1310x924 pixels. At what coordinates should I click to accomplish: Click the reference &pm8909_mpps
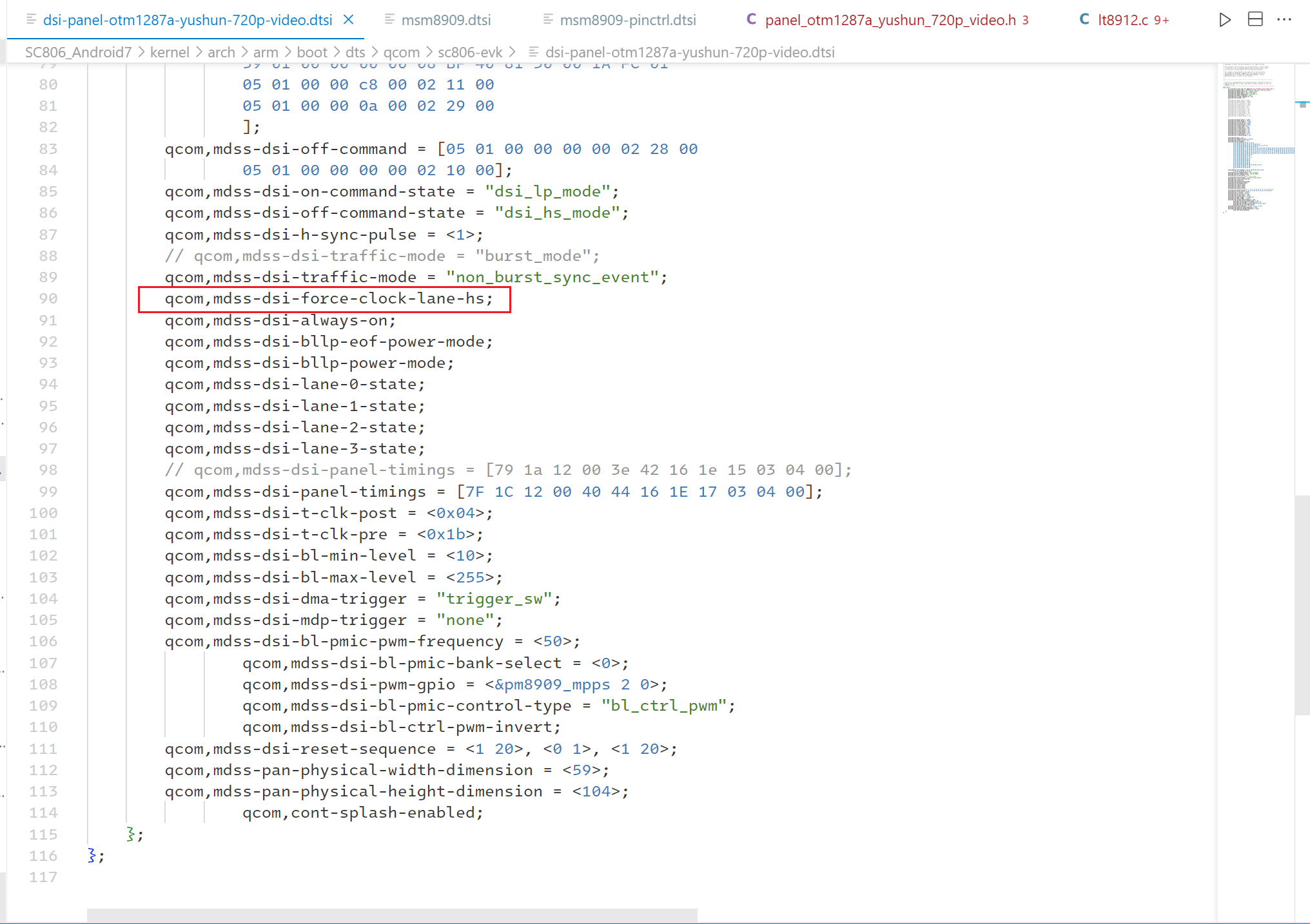(x=552, y=684)
